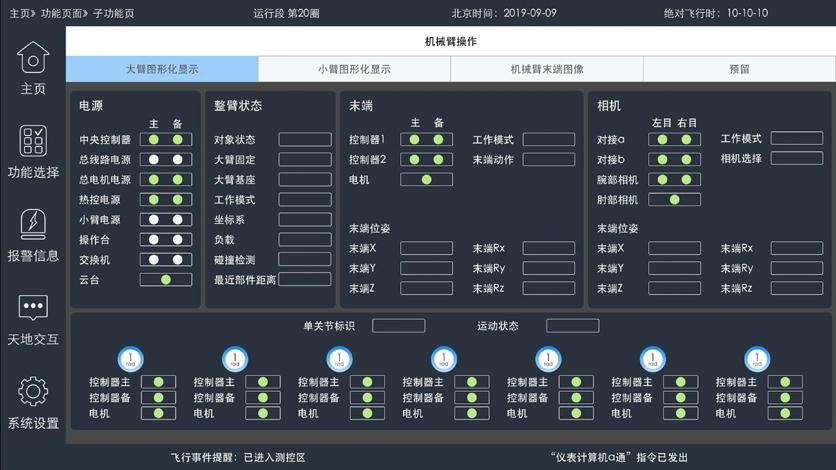Toggle 相机 对接b indicator
Image resolution: width=836 pixels, height=470 pixels.
(x=674, y=159)
